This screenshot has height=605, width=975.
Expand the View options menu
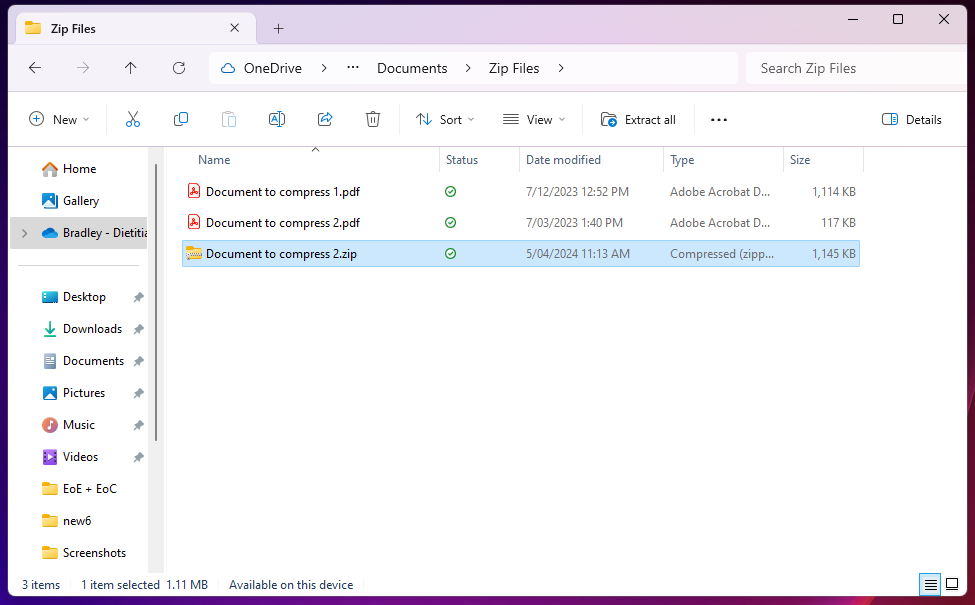535,119
